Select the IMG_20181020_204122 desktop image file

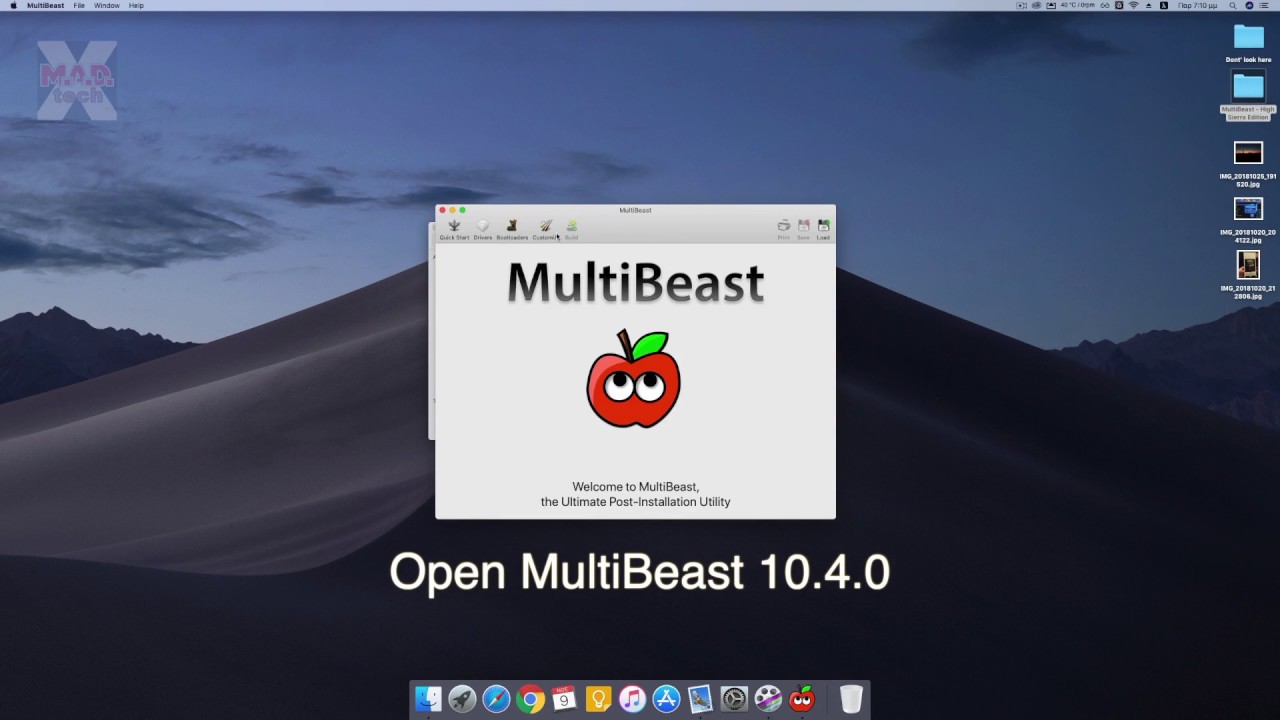click(x=1248, y=220)
